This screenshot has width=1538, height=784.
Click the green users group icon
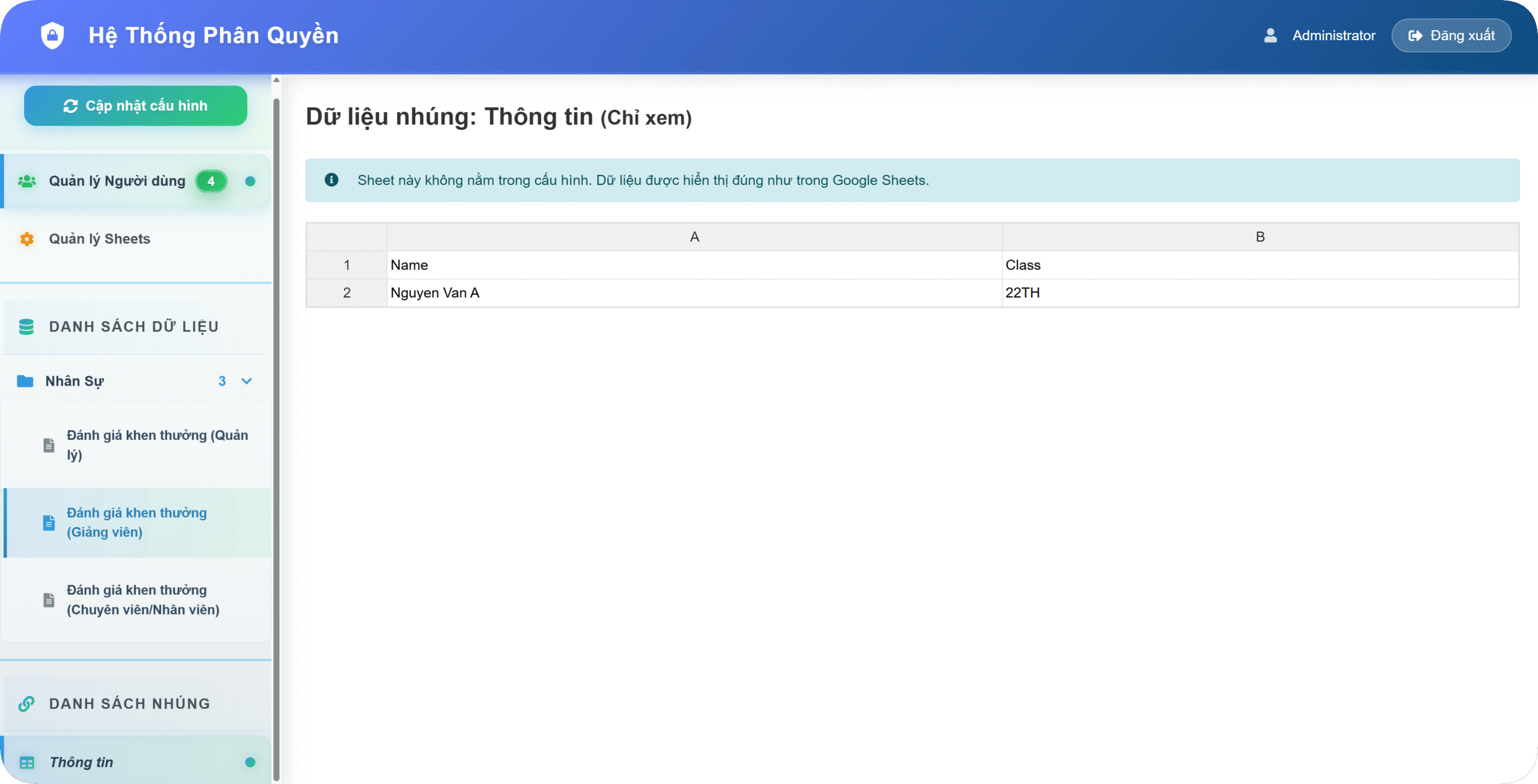(x=26, y=181)
